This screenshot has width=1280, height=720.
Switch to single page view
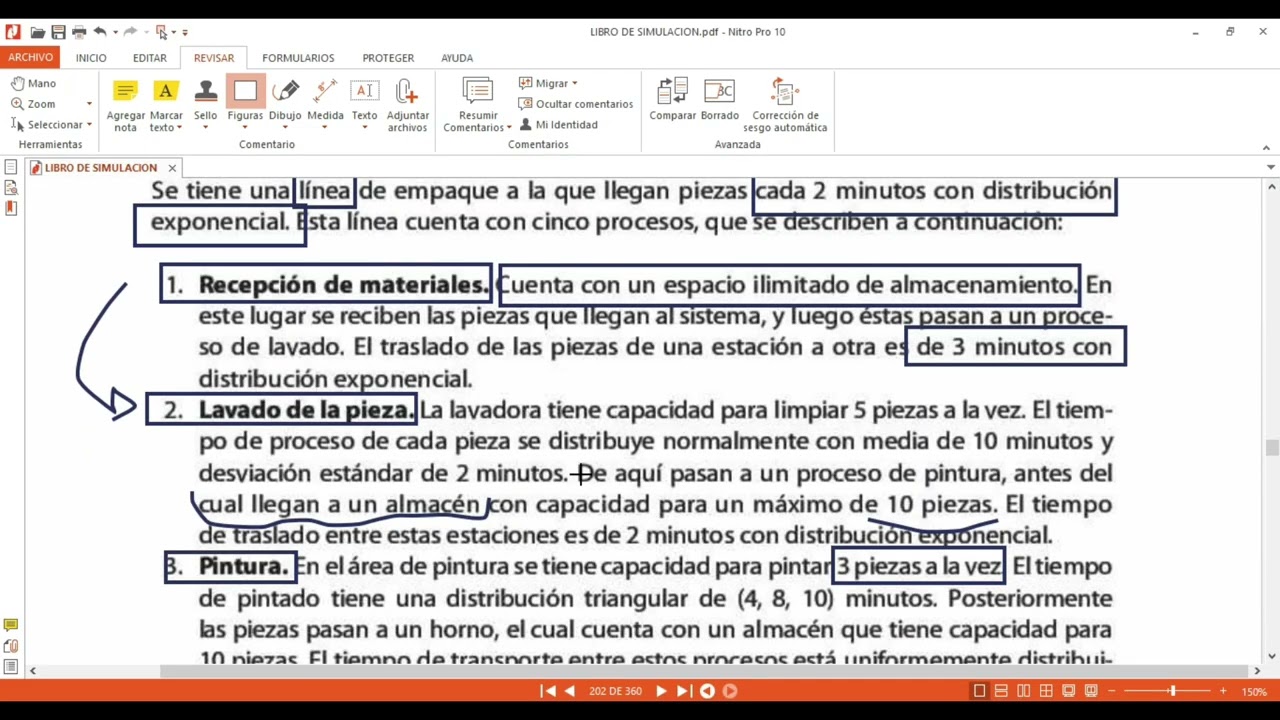(979, 691)
